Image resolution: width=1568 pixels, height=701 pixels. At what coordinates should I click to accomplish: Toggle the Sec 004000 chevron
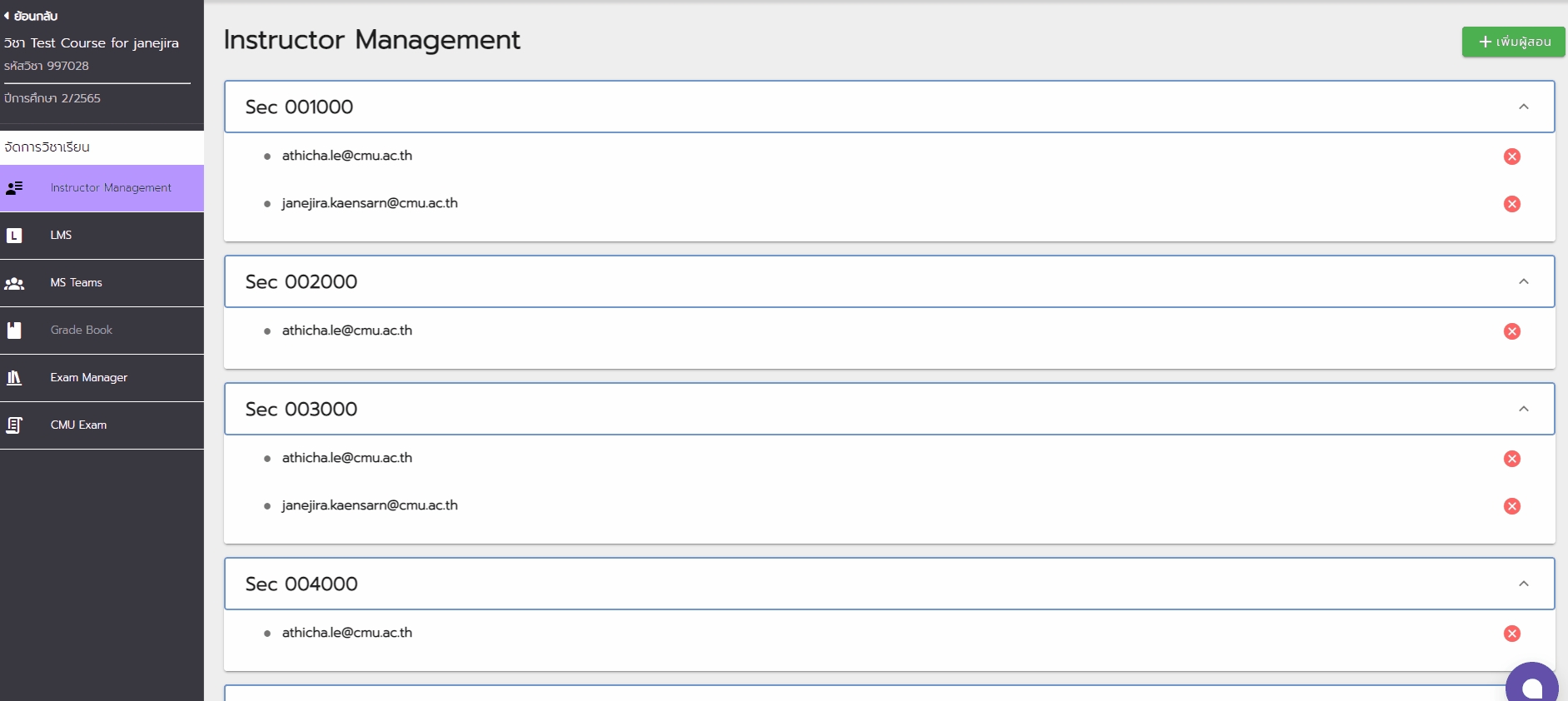1524,584
